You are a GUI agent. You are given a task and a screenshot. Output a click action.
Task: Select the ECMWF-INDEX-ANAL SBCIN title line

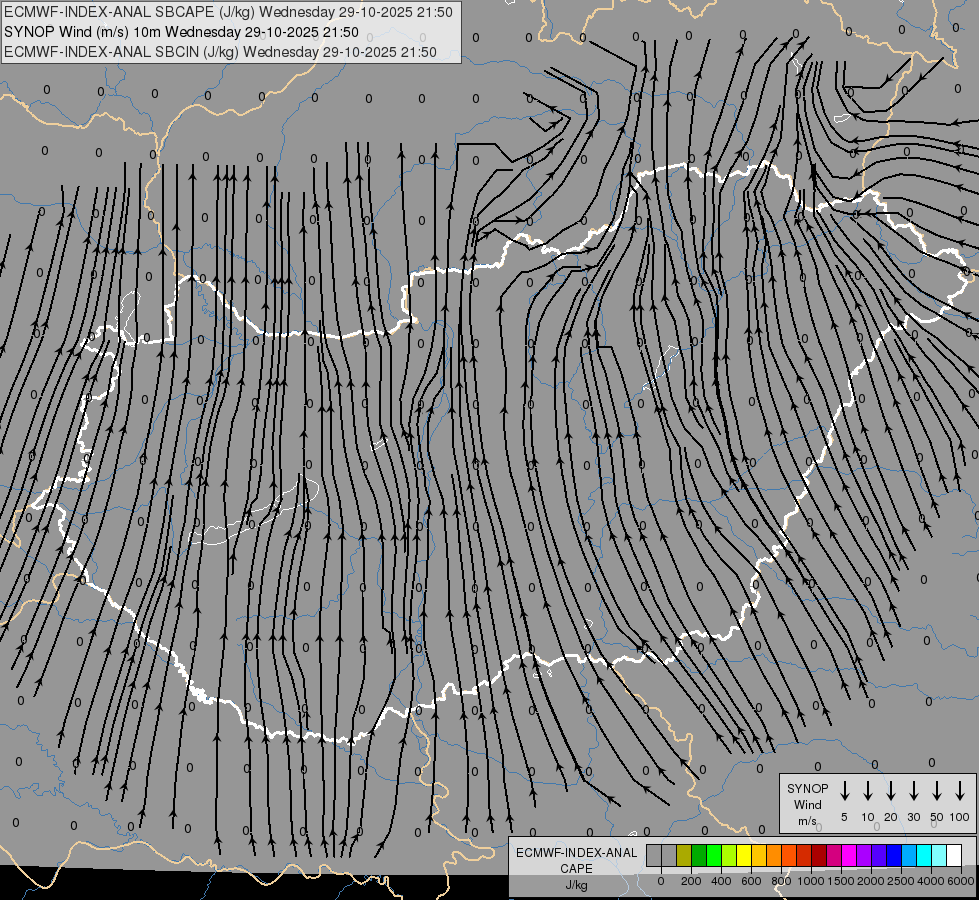[221, 52]
